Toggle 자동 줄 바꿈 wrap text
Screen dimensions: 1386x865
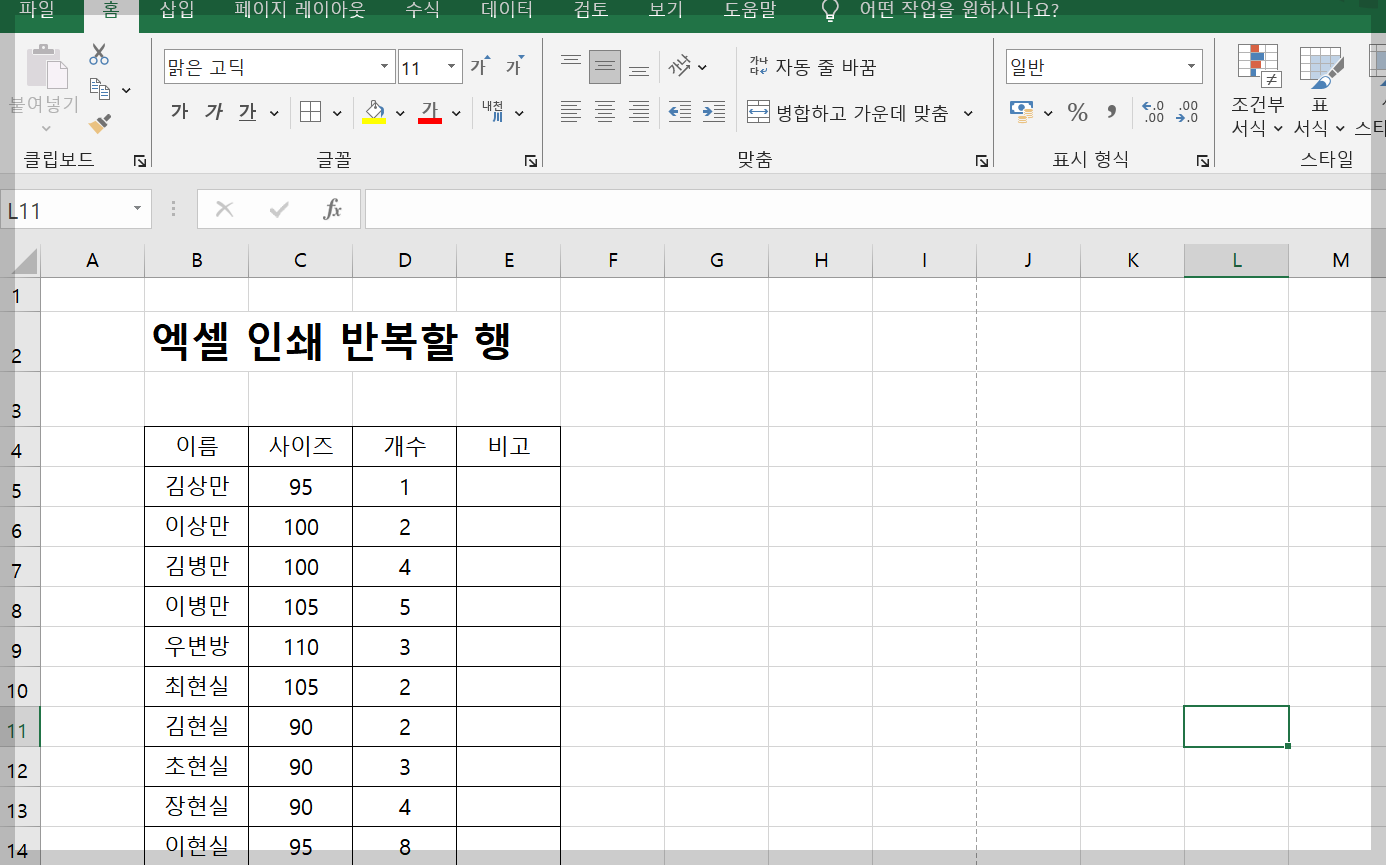coord(812,67)
